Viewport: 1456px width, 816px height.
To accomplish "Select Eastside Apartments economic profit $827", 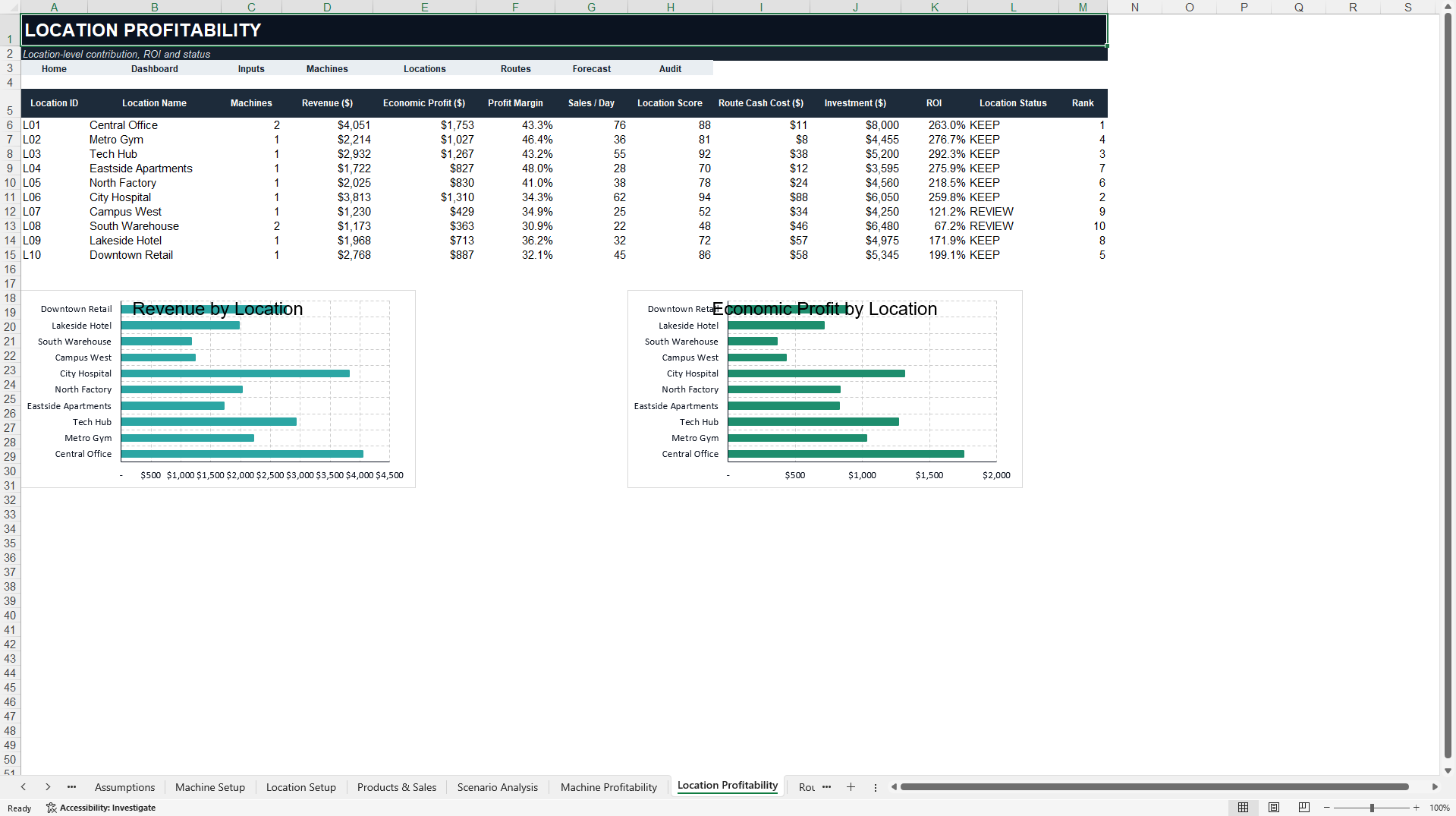I will [x=424, y=169].
